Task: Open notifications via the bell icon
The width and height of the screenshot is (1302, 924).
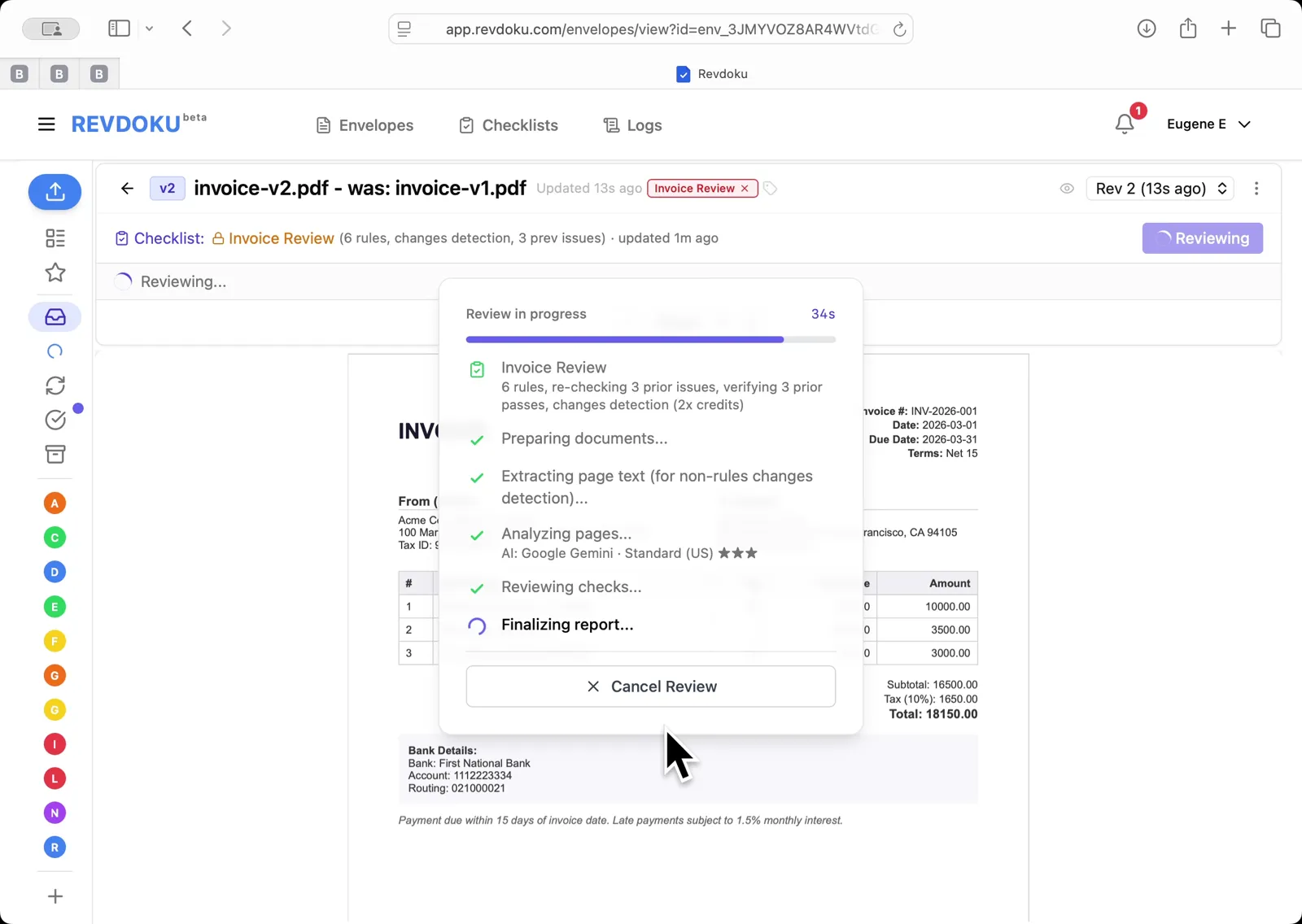Action: coord(1125,124)
